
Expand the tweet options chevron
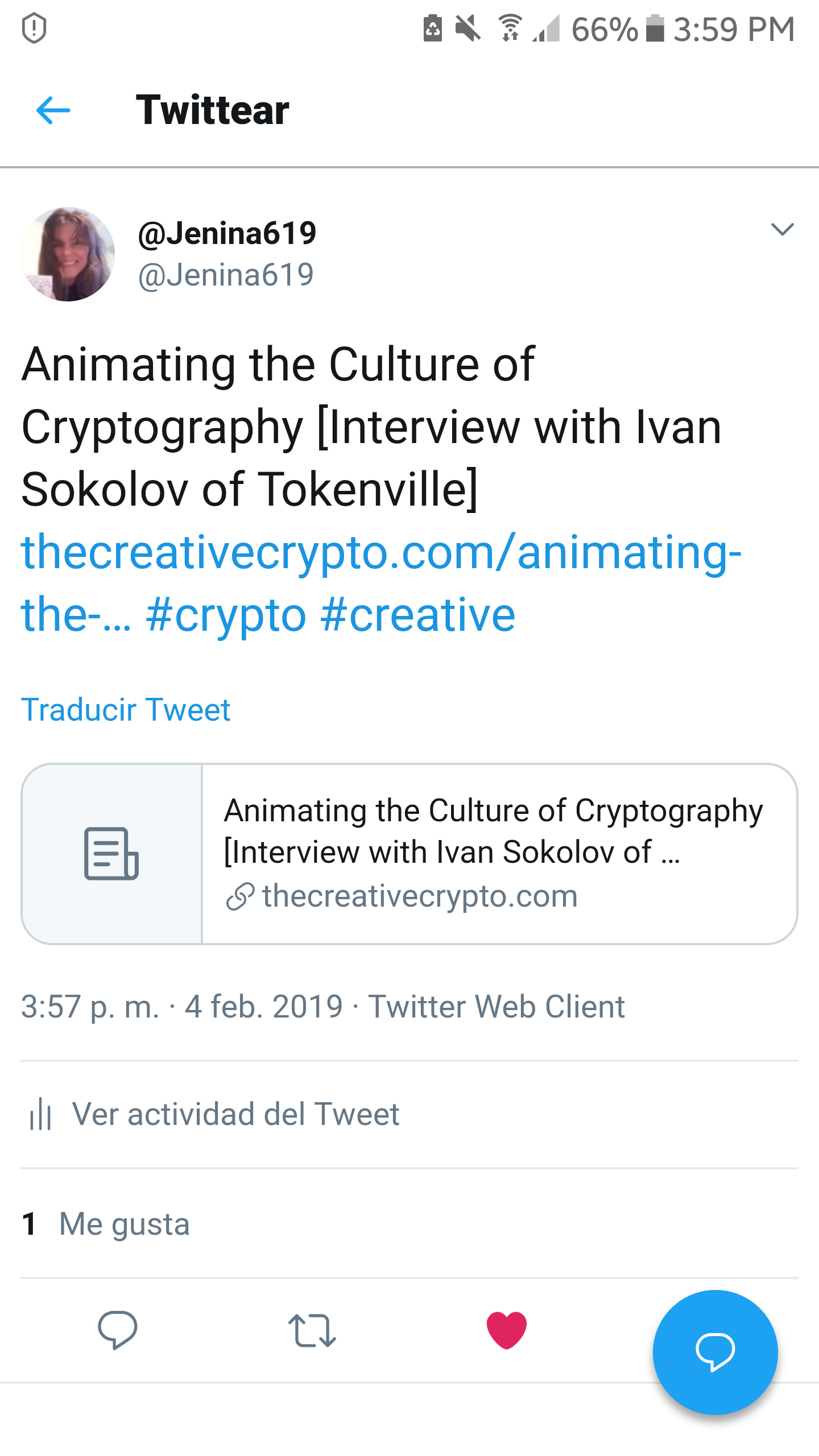[782, 229]
